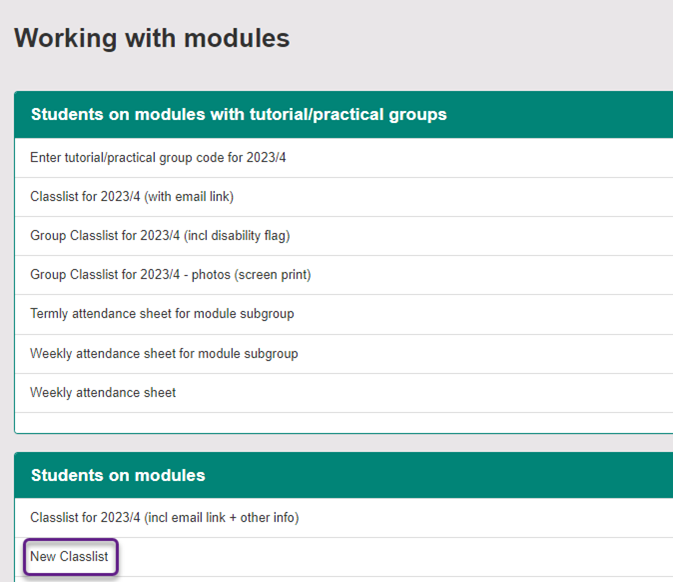
Task: Click the highlighted New Classlist link
Action: (x=69, y=556)
